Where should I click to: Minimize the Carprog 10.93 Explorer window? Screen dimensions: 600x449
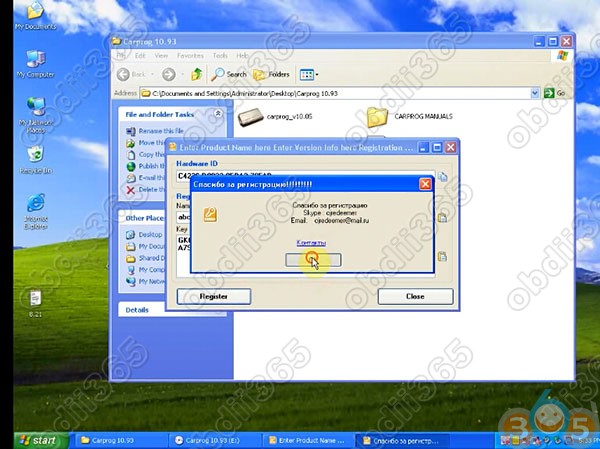pos(540,41)
